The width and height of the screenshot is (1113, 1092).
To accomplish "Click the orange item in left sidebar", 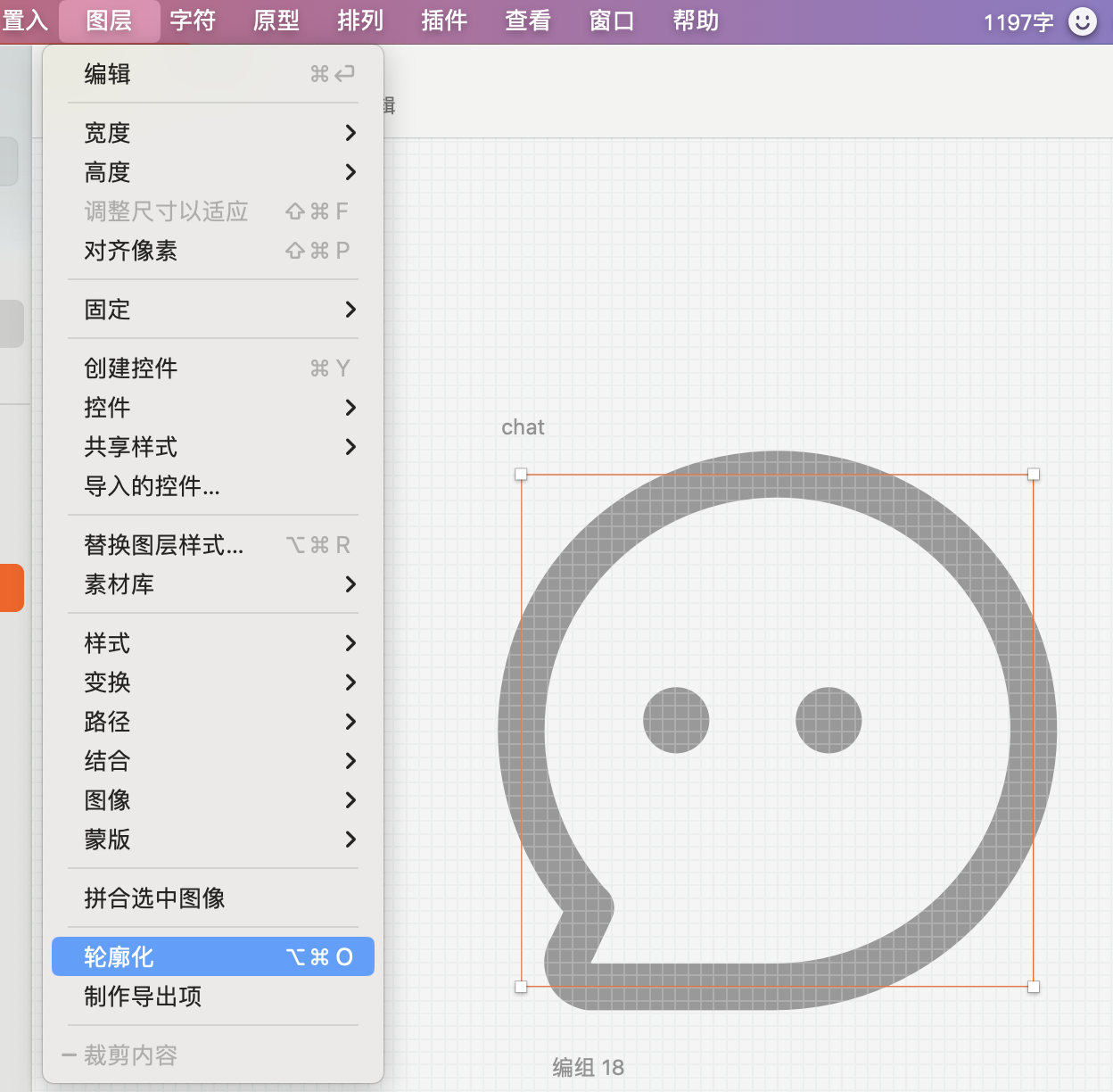I will pyautogui.click(x=12, y=587).
